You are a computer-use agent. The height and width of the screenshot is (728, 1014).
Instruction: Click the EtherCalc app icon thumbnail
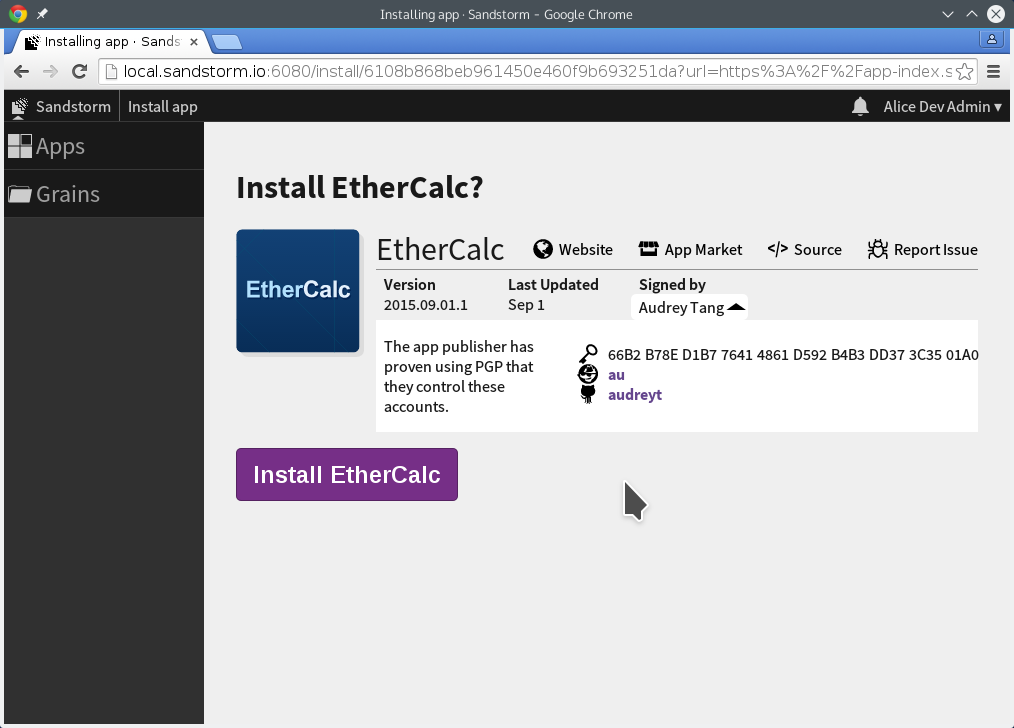(x=297, y=291)
